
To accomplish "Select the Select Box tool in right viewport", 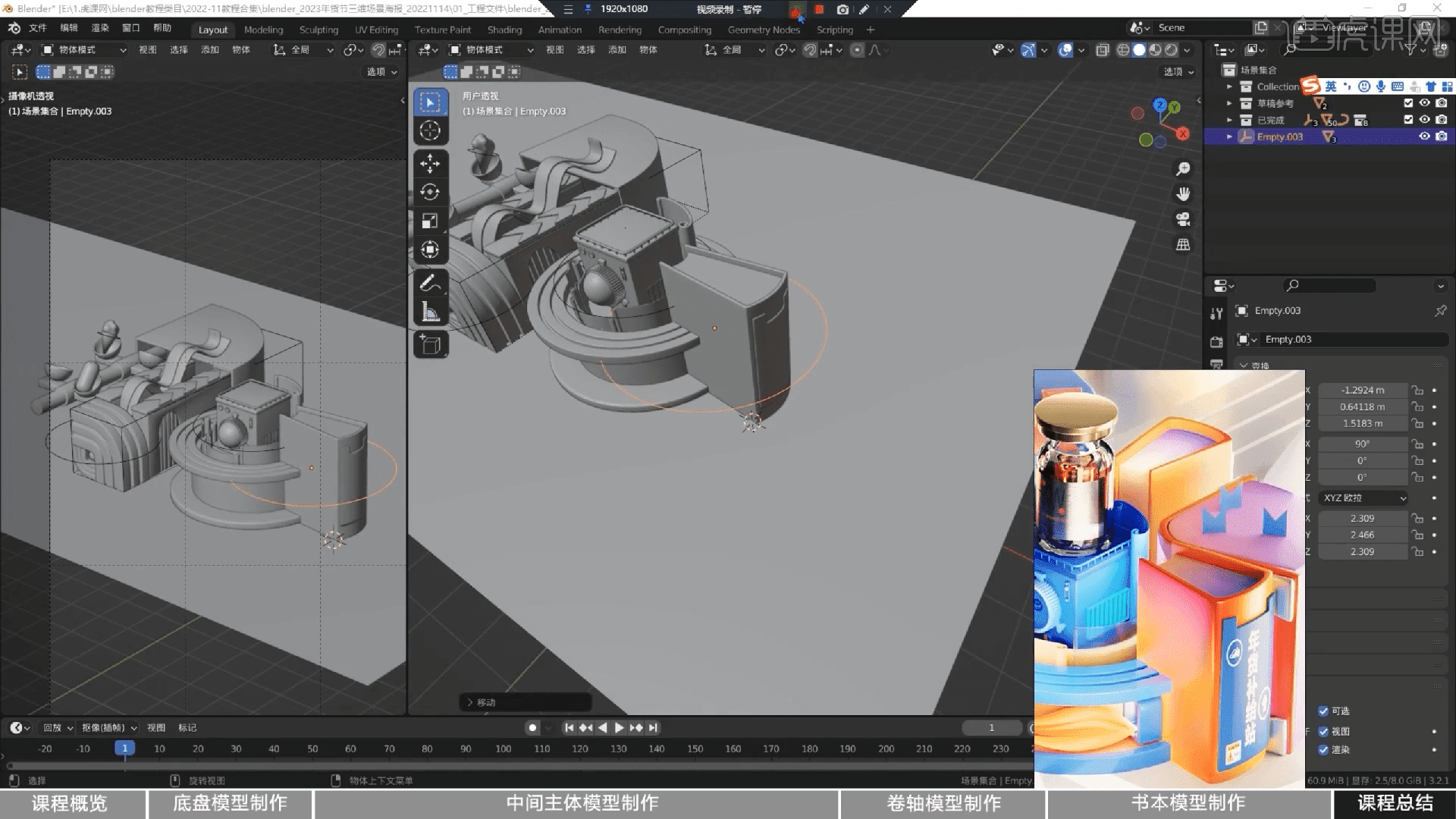I will (430, 102).
